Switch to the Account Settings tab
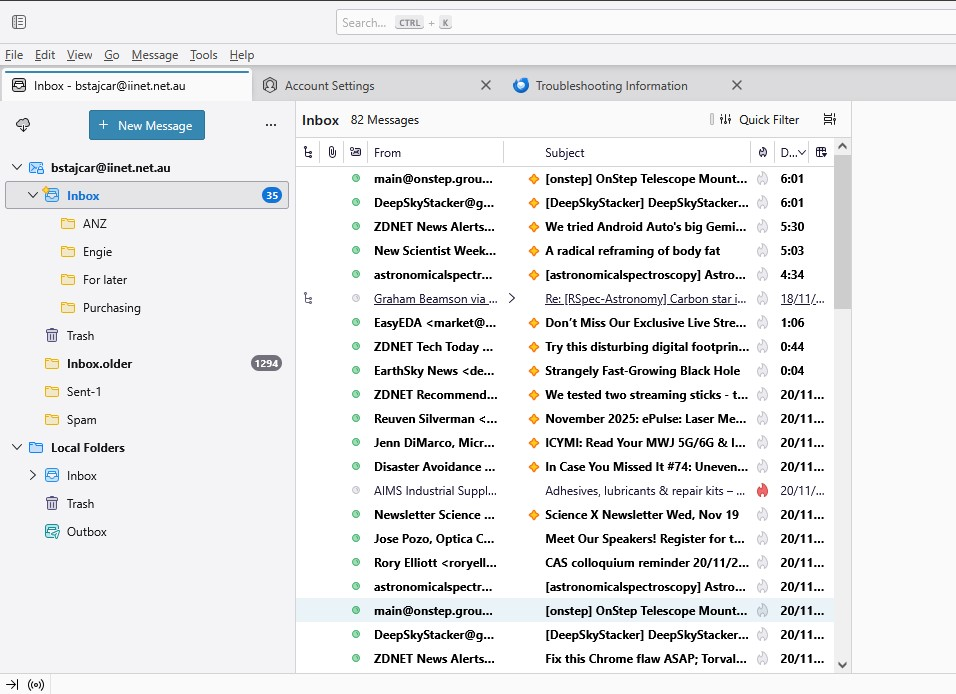Viewport: 956px width, 694px height. coord(329,86)
